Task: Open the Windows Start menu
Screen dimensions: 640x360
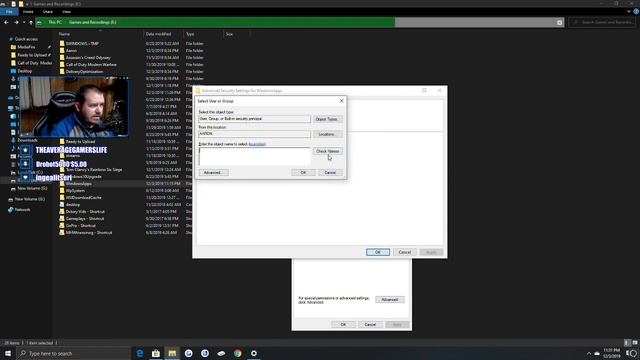Action: click(x=8, y=353)
